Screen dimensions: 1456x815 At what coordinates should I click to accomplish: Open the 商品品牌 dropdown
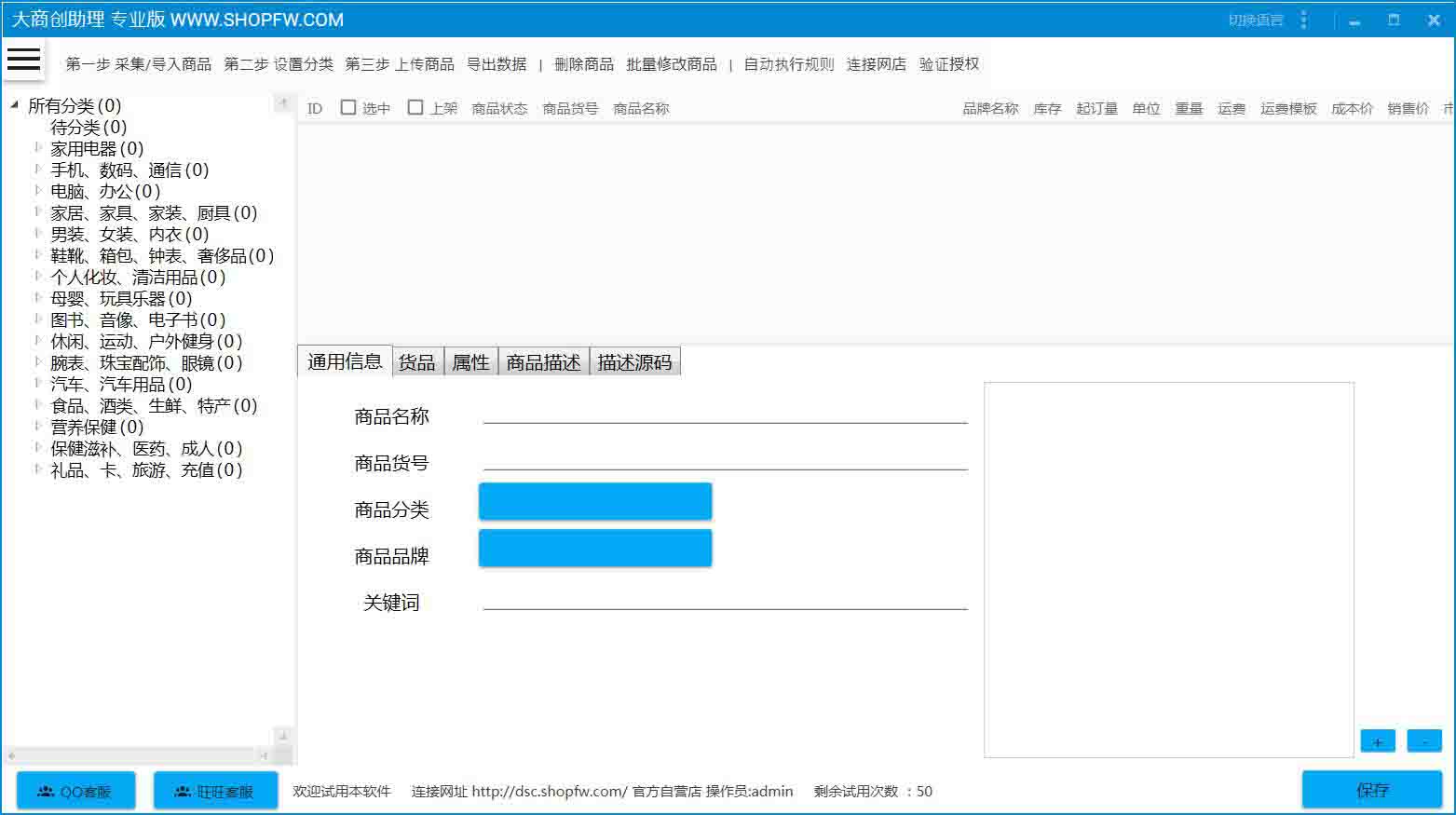point(595,548)
